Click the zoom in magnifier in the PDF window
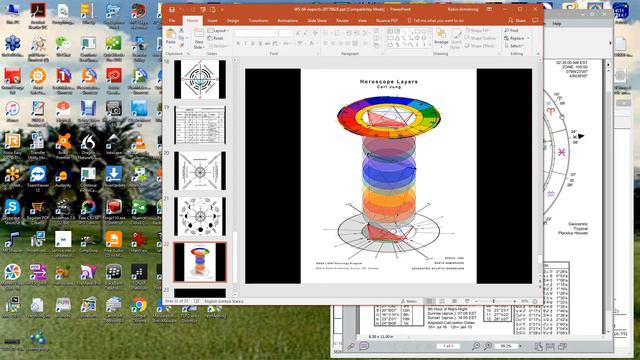 (x=488, y=346)
